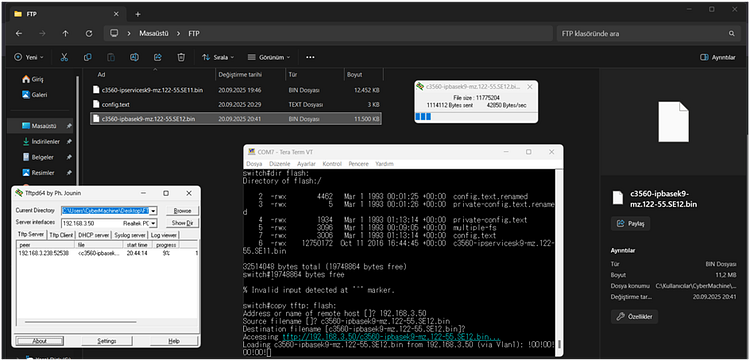Open Giriş in the navigation pane

33,79
